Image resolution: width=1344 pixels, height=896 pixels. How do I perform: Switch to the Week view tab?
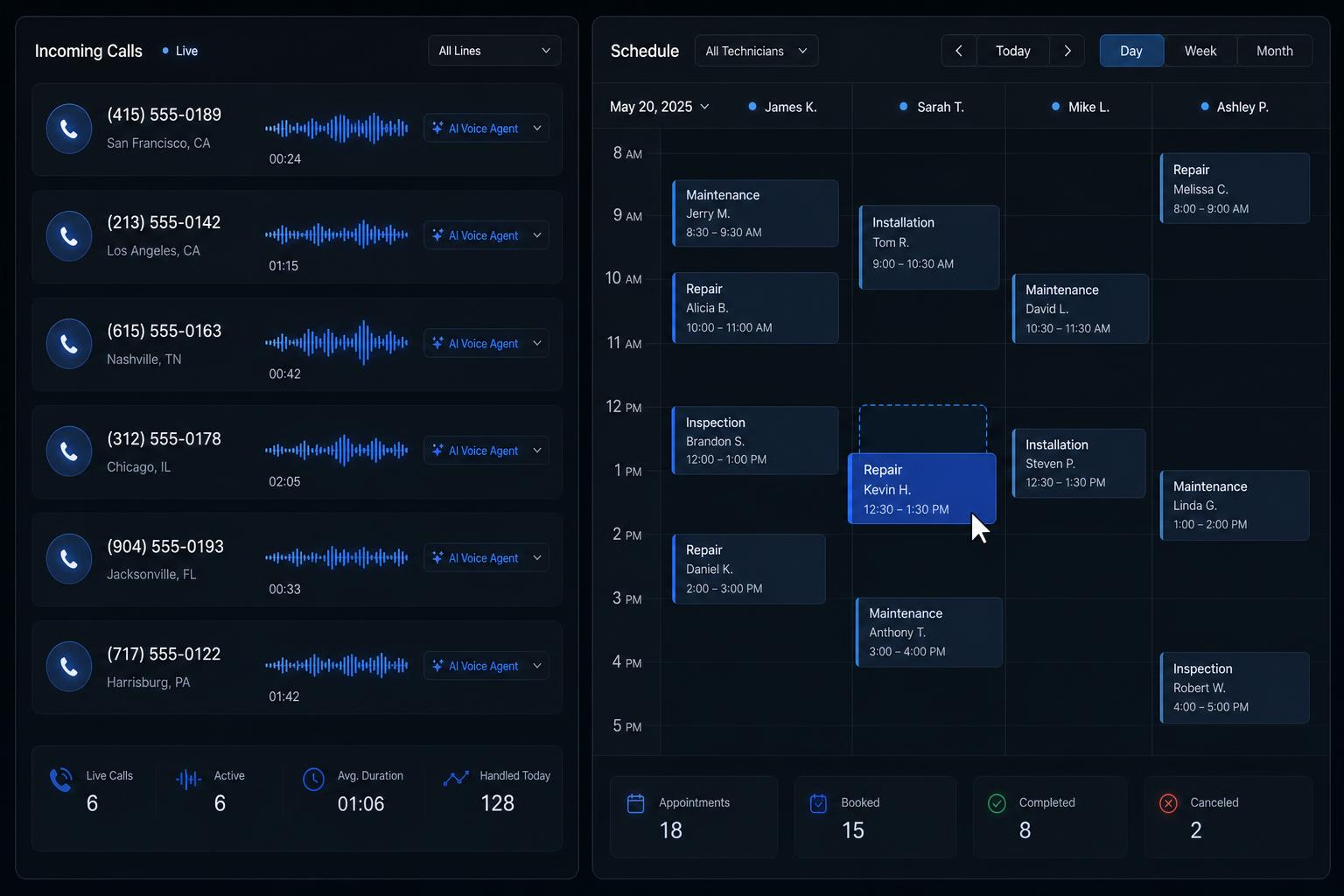1200,51
